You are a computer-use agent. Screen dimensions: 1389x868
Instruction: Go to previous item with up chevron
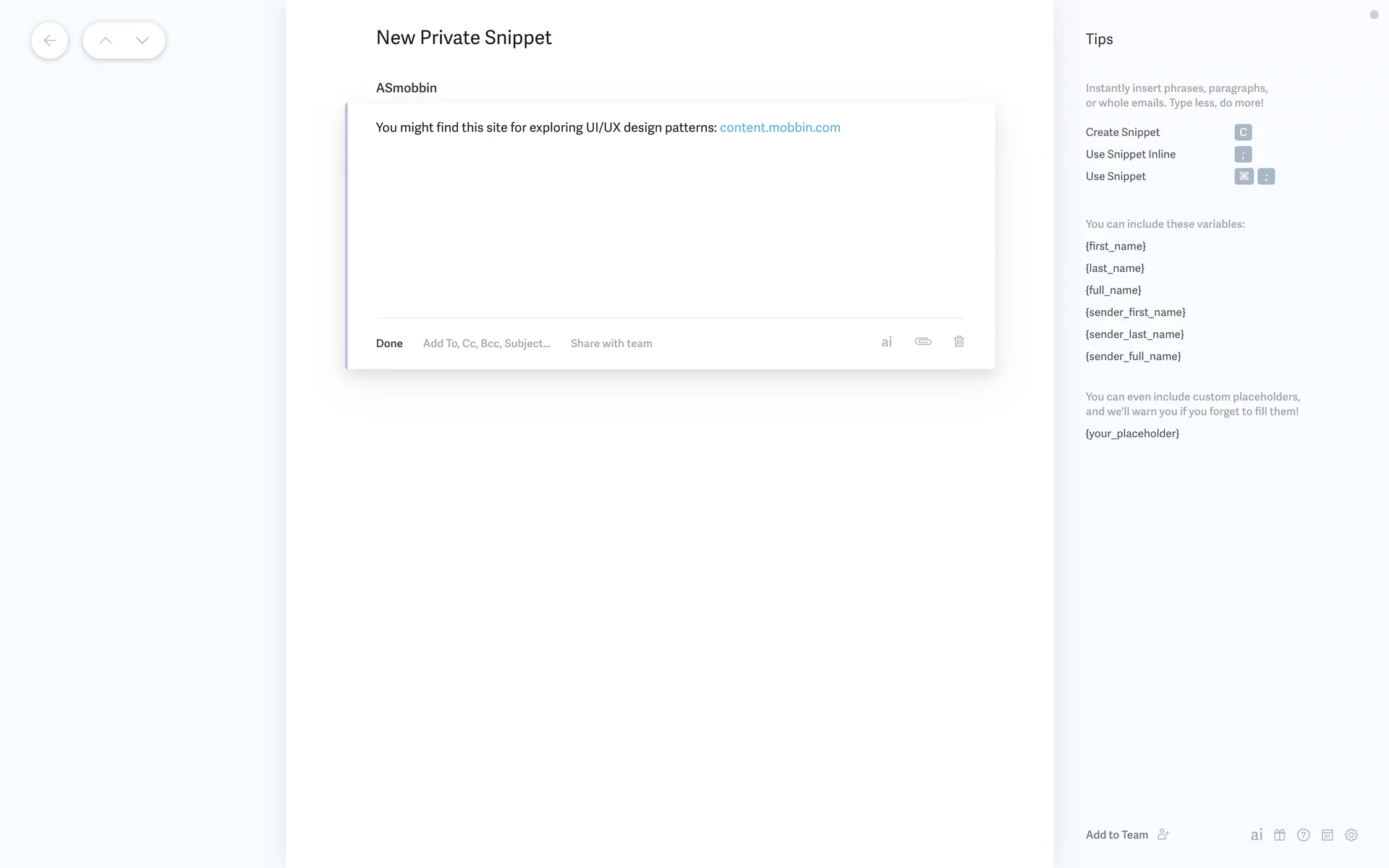tap(106, 41)
